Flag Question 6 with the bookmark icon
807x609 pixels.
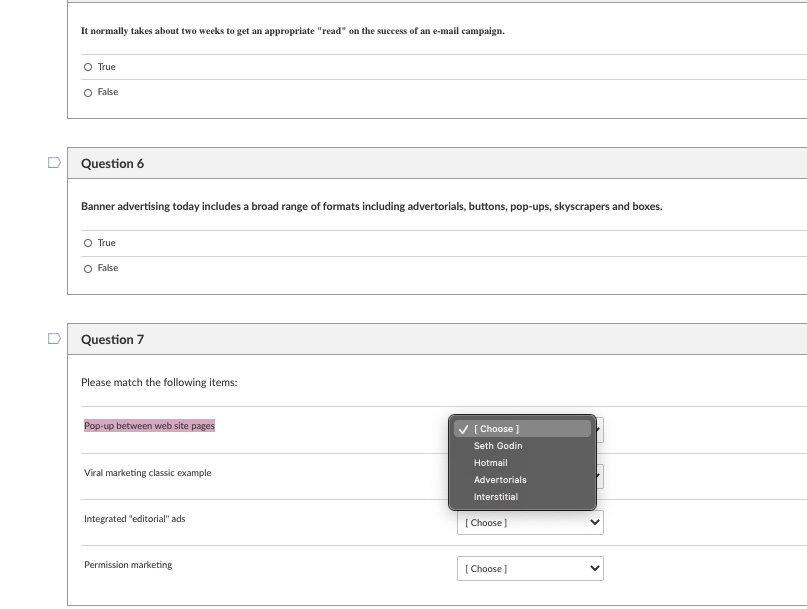click(55, 163)
